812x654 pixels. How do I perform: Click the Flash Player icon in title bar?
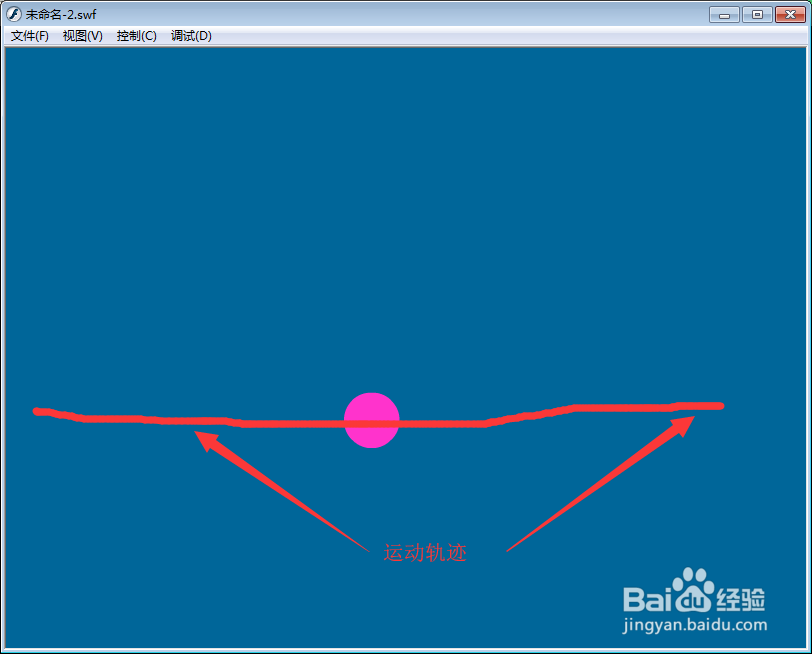[14, 14]
